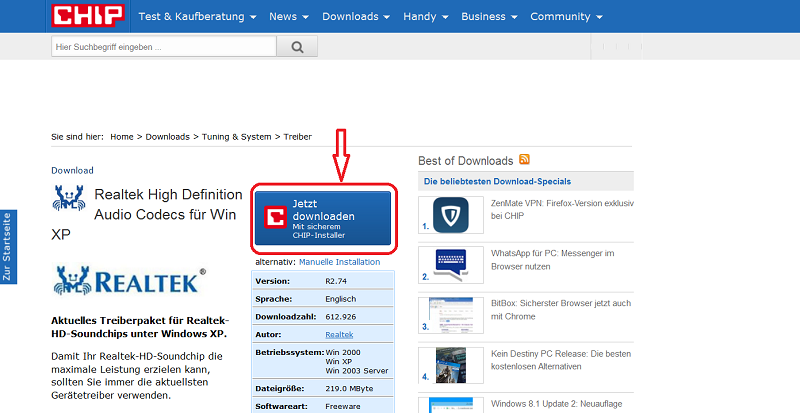Click the Realtek High Definition Audio Codecs title
Image resolution: width=800 pixels, height=413 pixels.
click(x=148, y=214)
